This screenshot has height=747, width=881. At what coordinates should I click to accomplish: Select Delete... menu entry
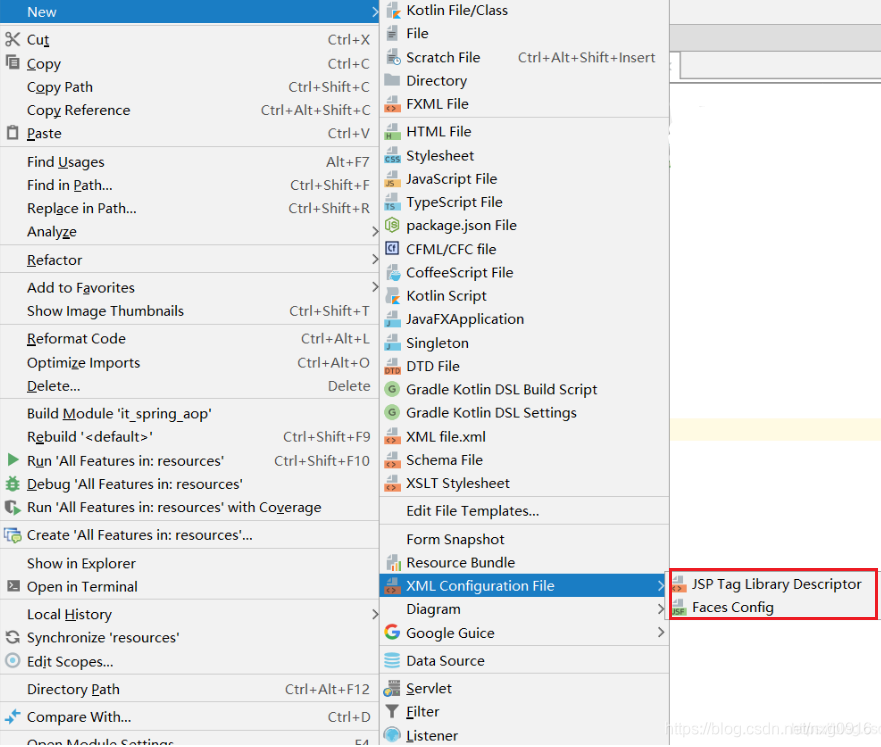point(189,386)
